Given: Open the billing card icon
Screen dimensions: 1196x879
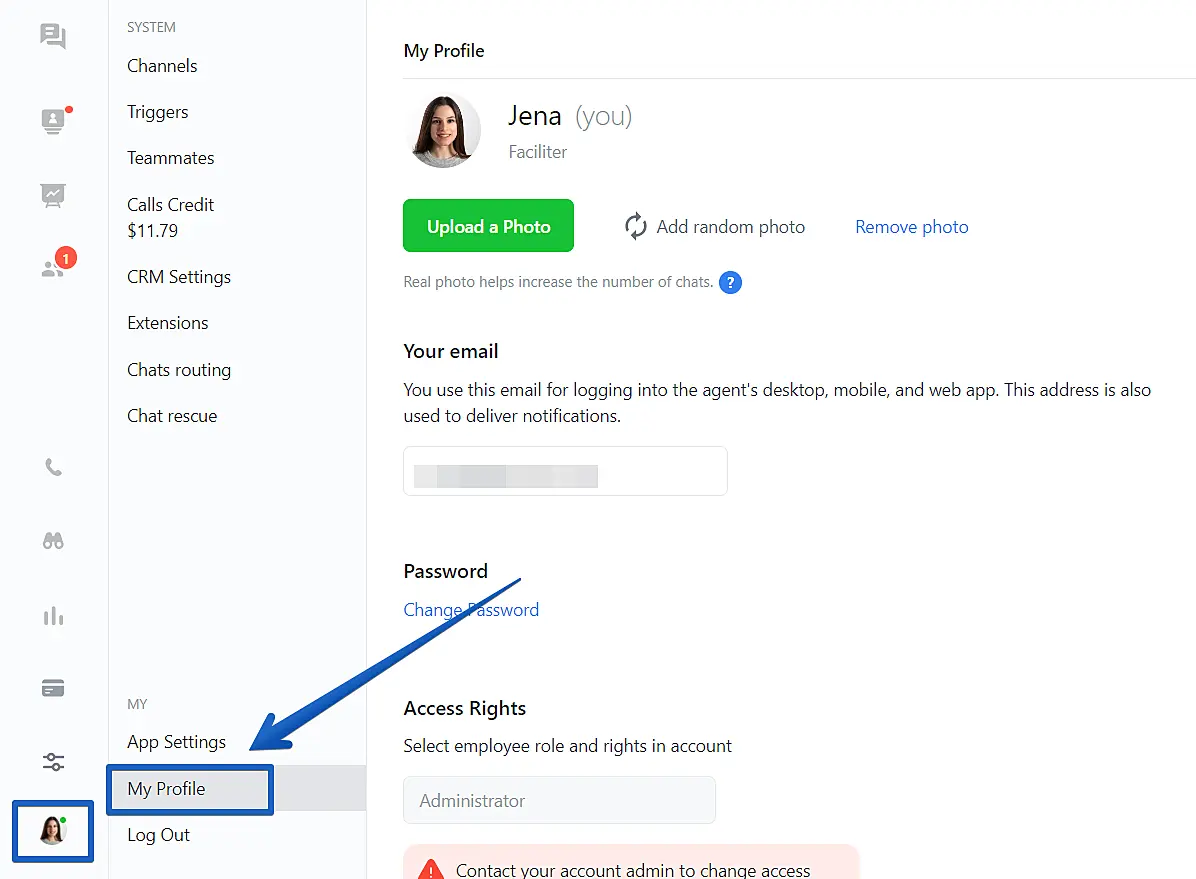Looking at the screenshot, I should (x=53, y=688).
